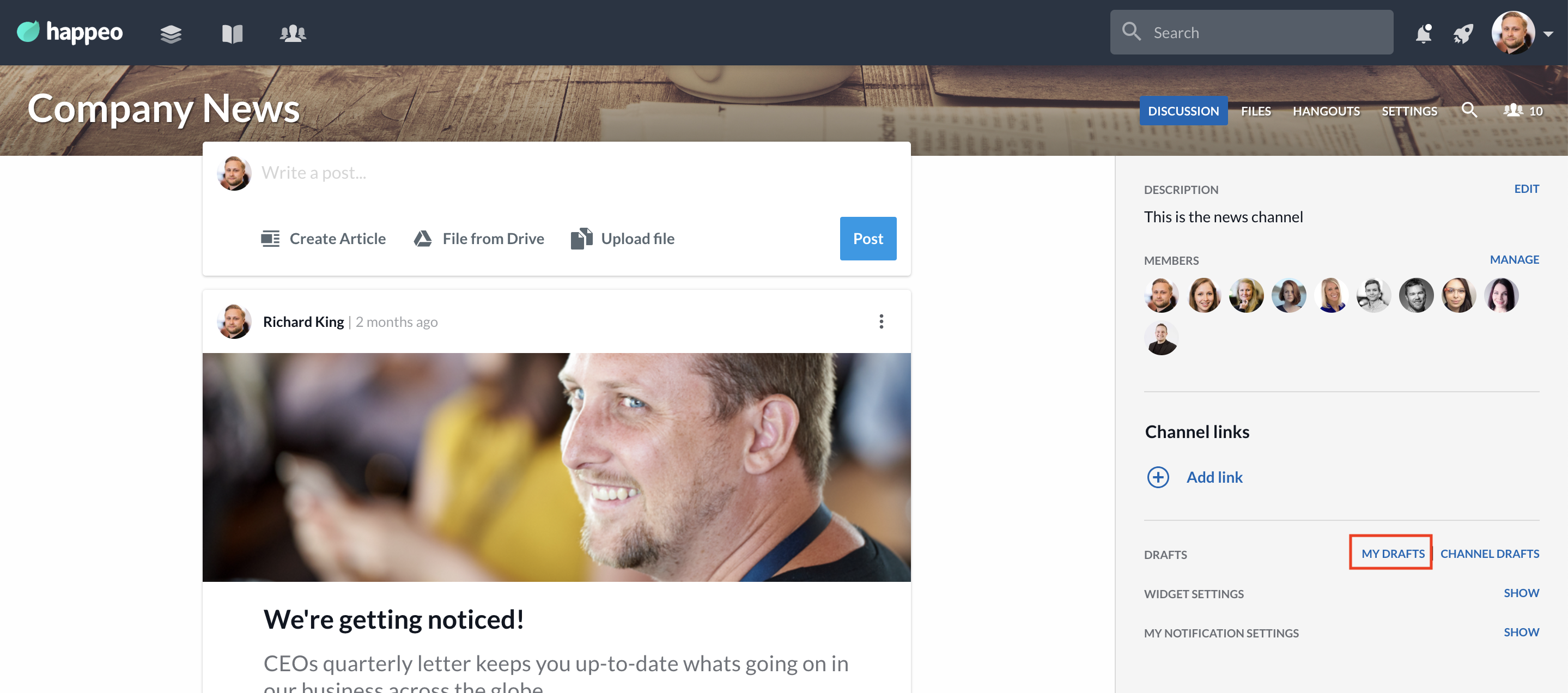Open the people directory icon in navbar
This screenshot has height=693, width=1568.
[x=293, y=33]
